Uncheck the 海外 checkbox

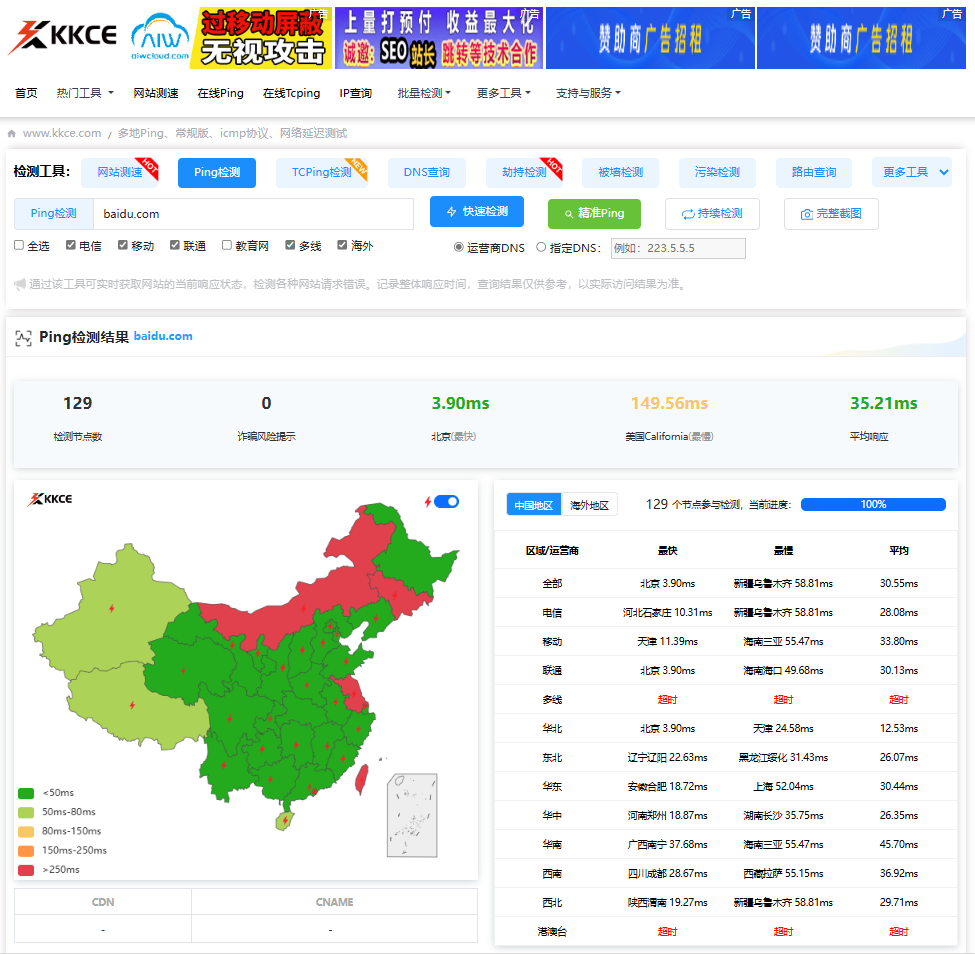tap(342, 245)
